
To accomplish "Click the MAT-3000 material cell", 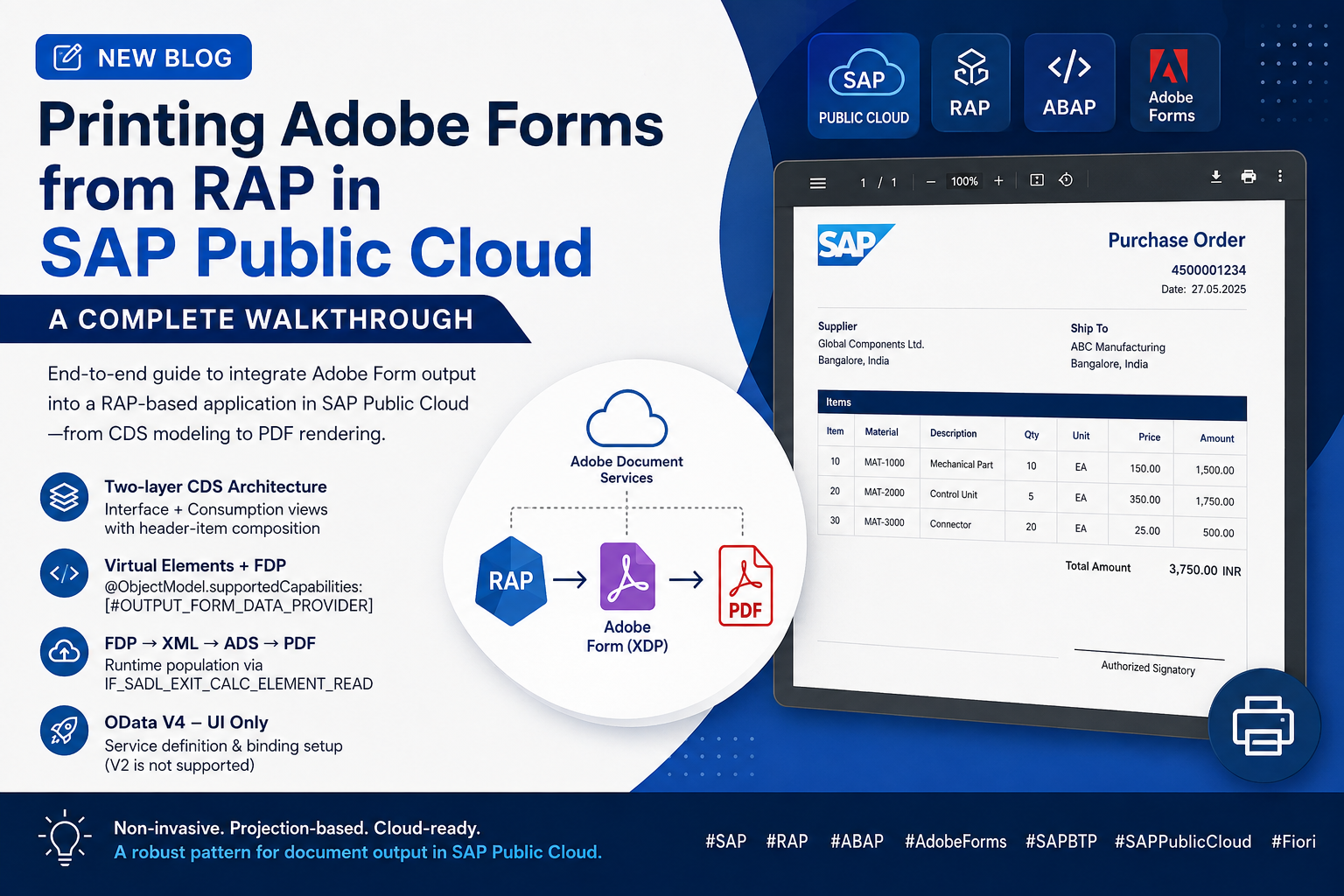I will pos(884,522).
